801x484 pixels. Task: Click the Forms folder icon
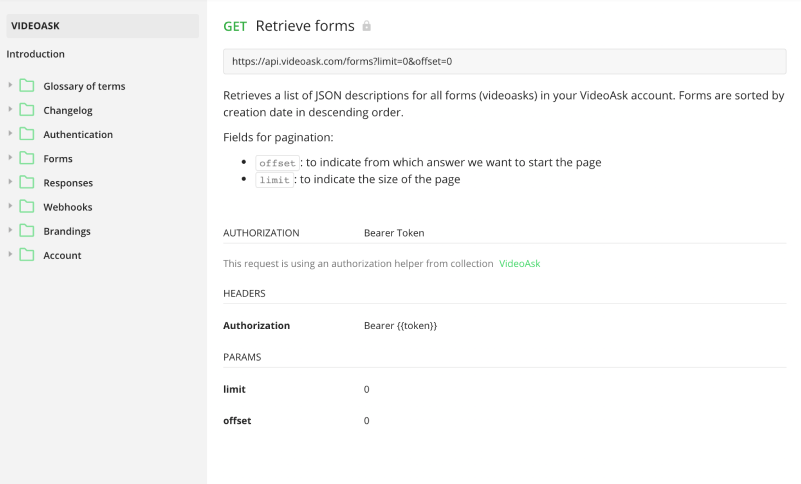pyautogui.click(x=26, y=158)
